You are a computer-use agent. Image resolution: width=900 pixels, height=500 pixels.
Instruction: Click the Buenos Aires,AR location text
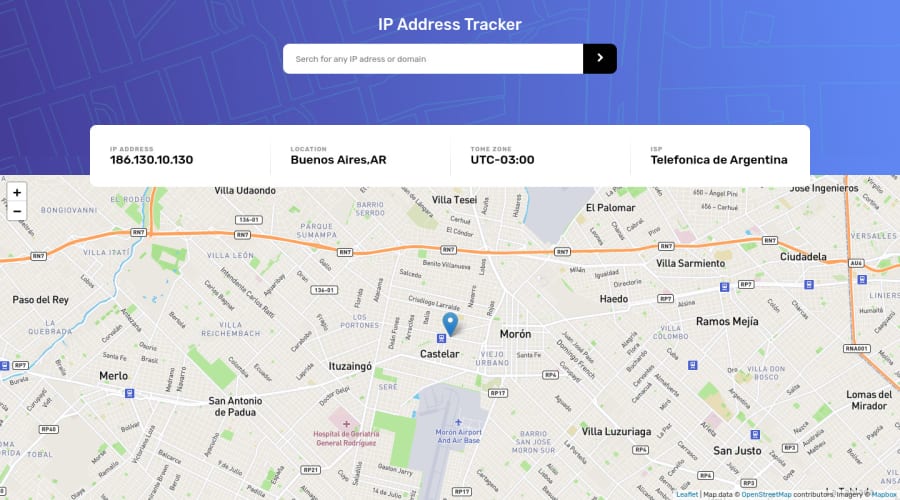pos(339,160)
